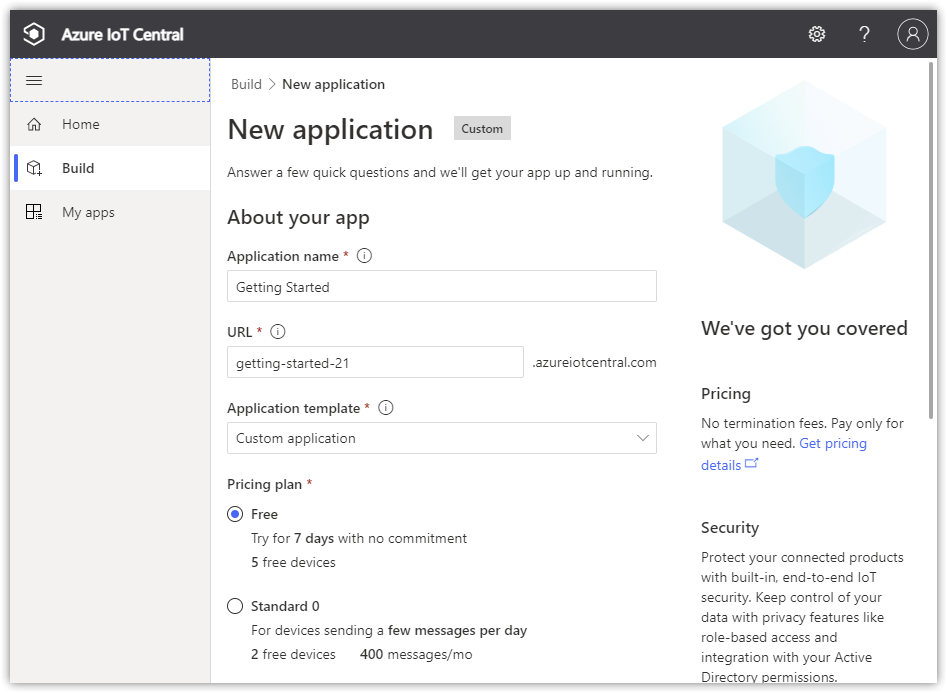The image size is (947, 693).
Task: Click the "5 free devices" text
Action: (x=294, y=562)
